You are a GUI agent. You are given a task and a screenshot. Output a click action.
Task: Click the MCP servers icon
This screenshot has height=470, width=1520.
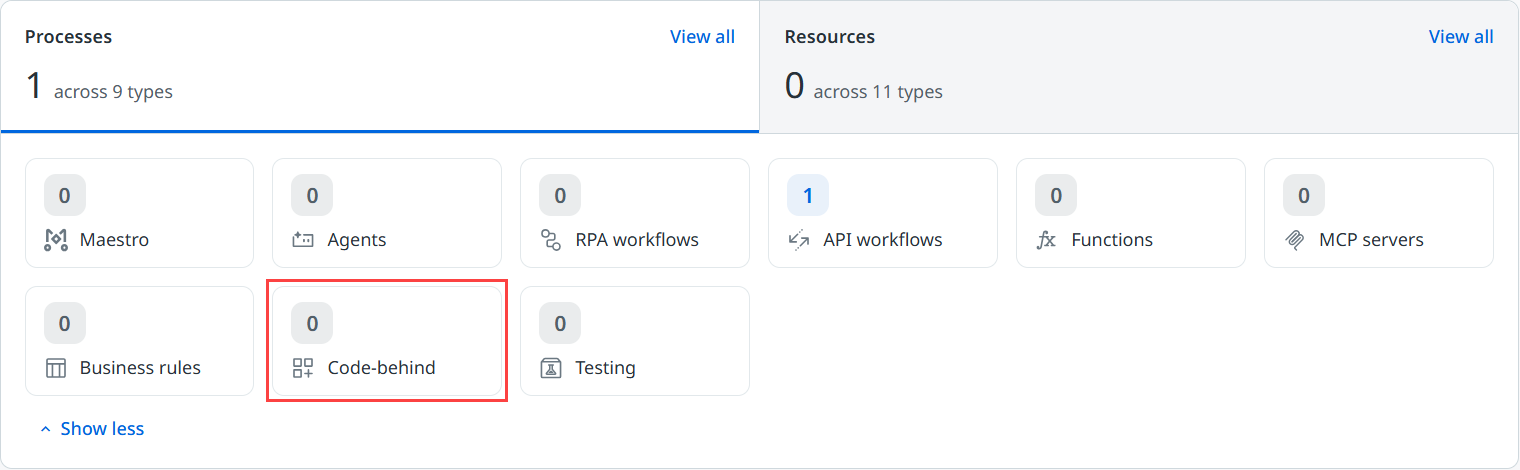(x=1295, y=240)
